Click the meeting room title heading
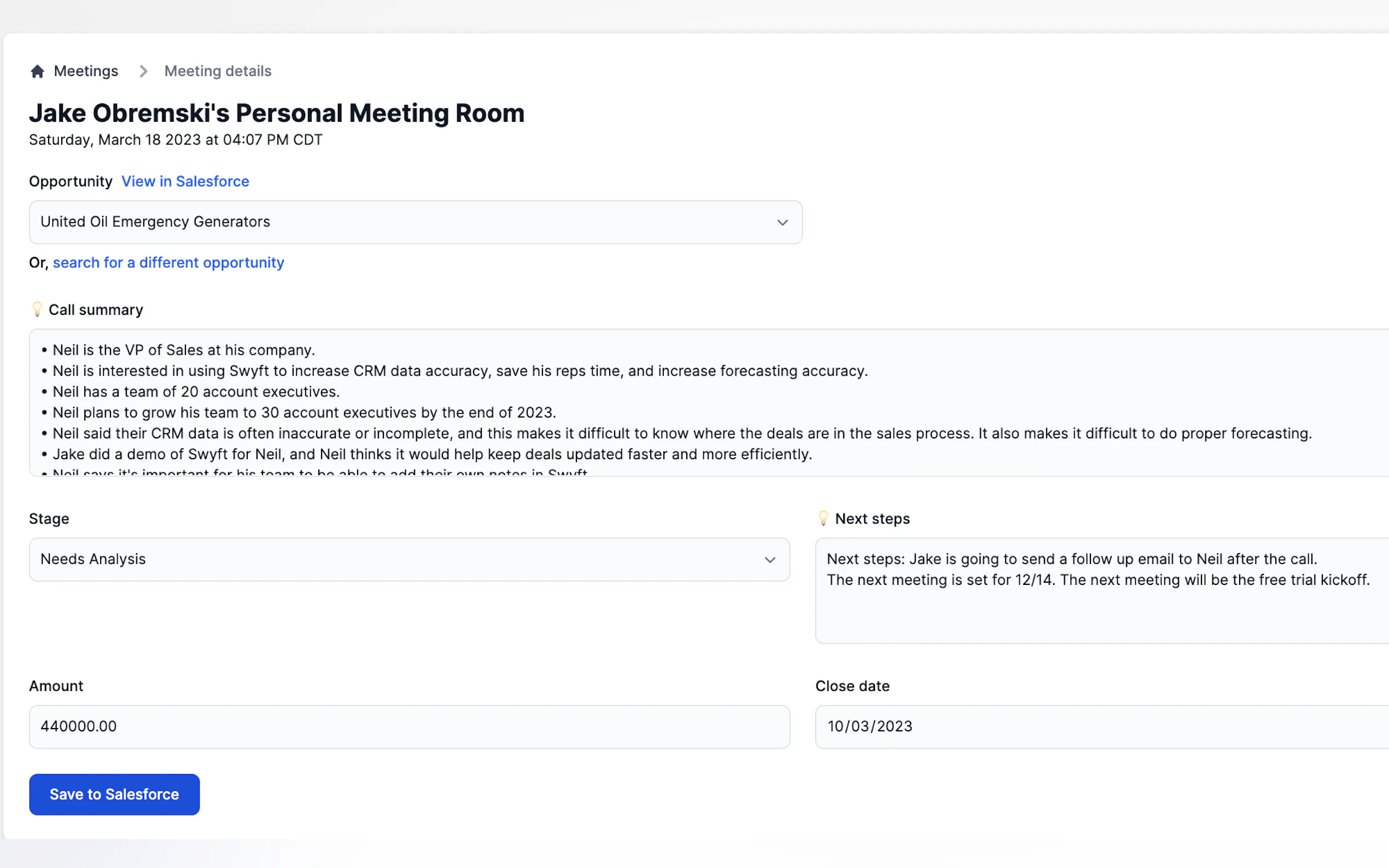 [277, 113]
